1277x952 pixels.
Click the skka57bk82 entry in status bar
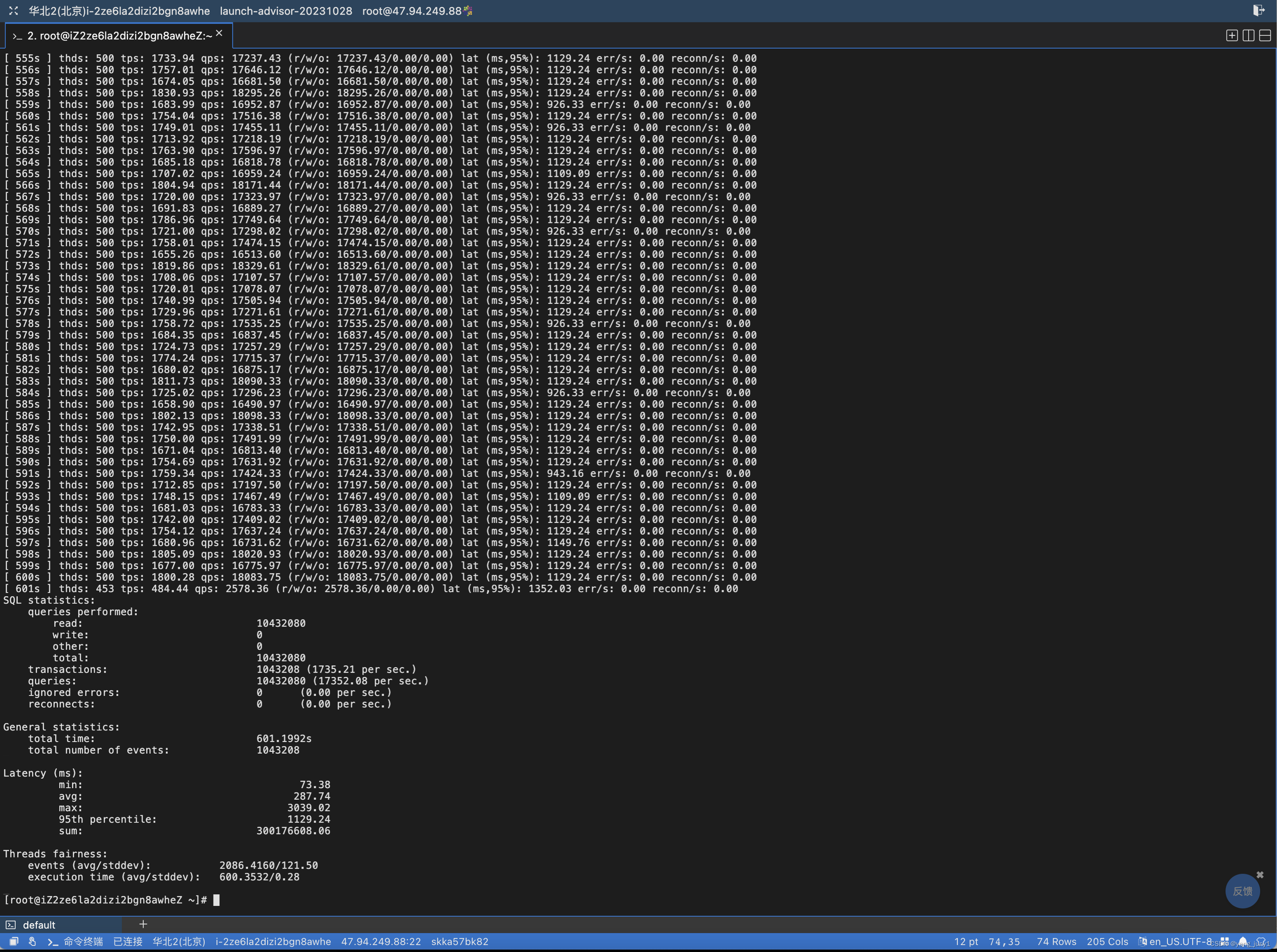(x=460, y=941)
